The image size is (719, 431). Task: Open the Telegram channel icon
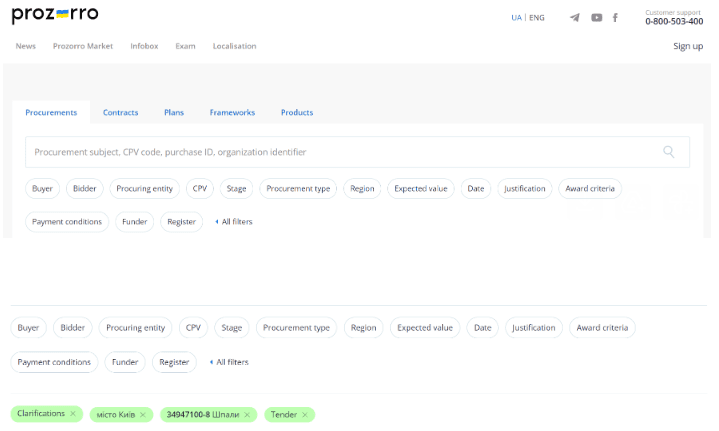(x=574, y=18)
